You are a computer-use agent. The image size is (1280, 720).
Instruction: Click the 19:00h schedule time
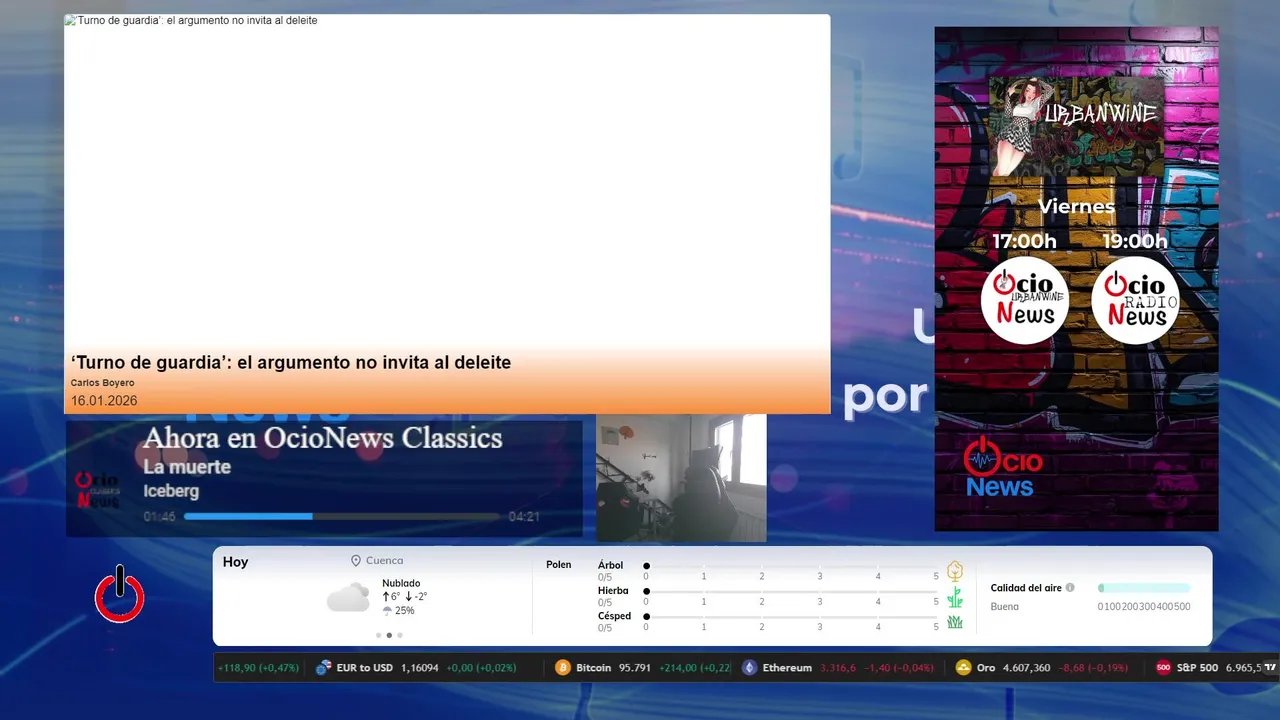(x=1135, y=241)
